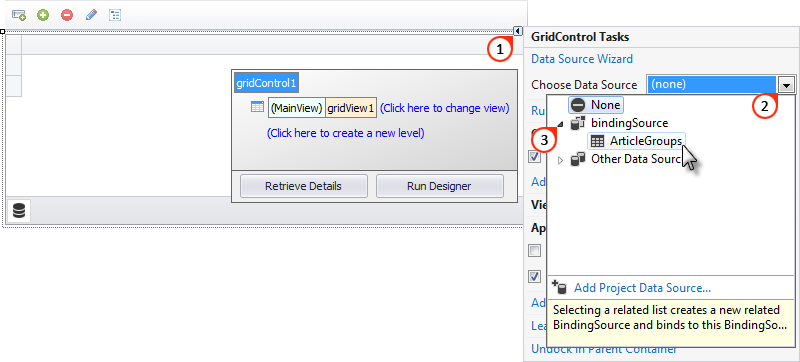Click Undock in Parent Container link
Screen dimensions: 800x362
[x=604, y=350]
